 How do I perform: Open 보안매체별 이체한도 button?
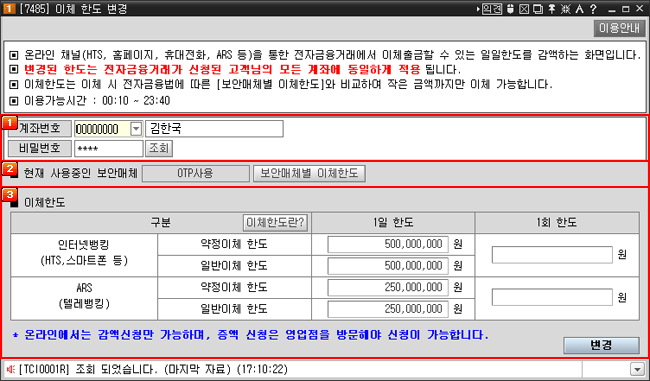309,173
